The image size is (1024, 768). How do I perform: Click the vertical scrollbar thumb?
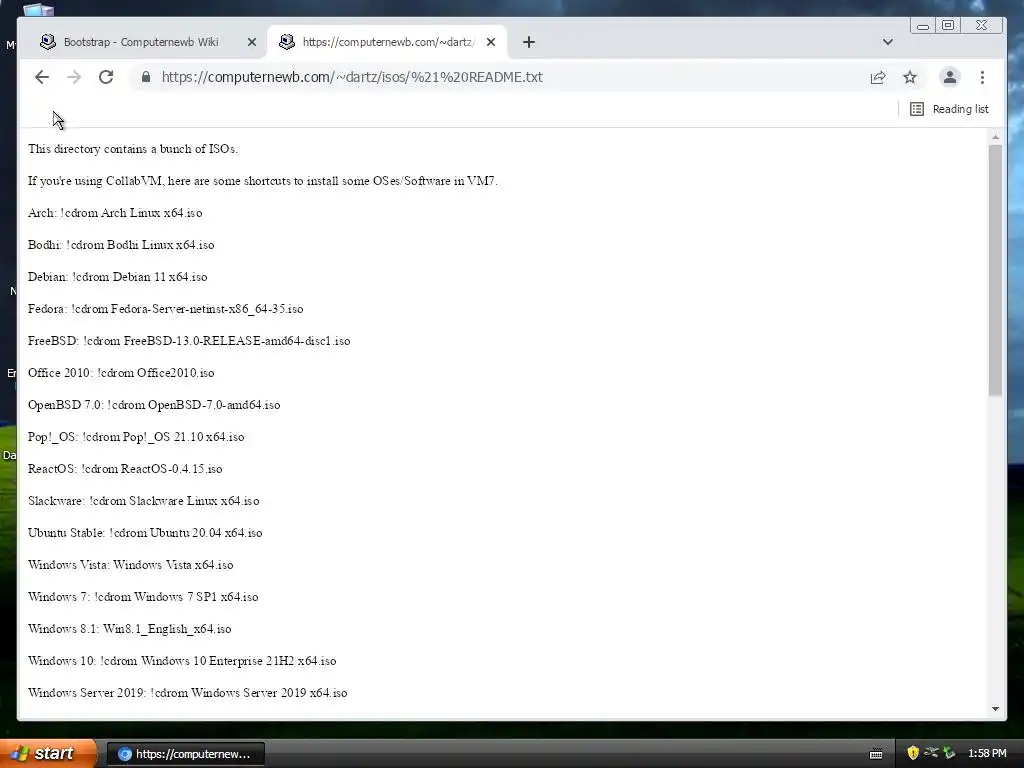pos(995,270)
